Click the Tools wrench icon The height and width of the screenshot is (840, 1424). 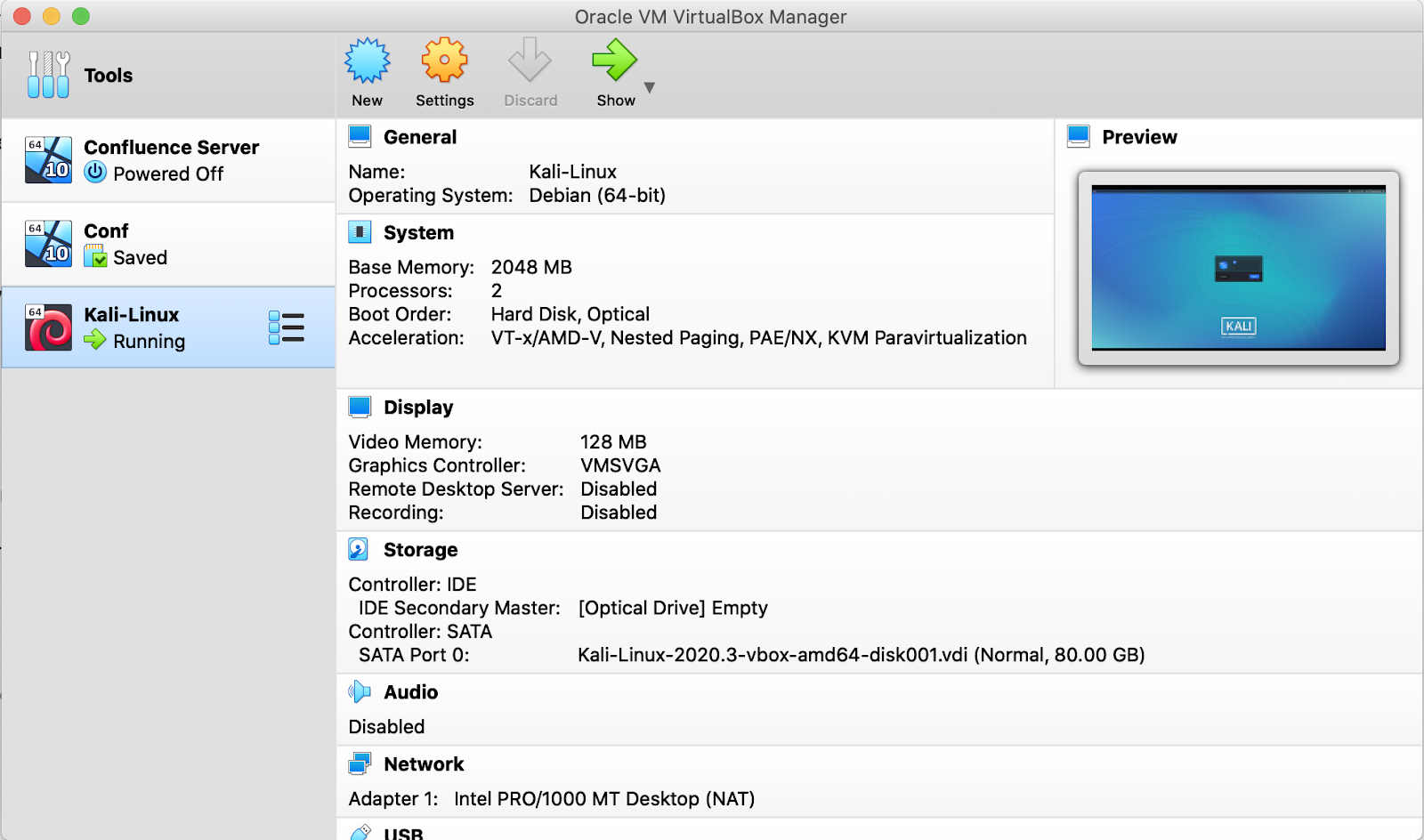pyautogui.click(x=48, y=75)
